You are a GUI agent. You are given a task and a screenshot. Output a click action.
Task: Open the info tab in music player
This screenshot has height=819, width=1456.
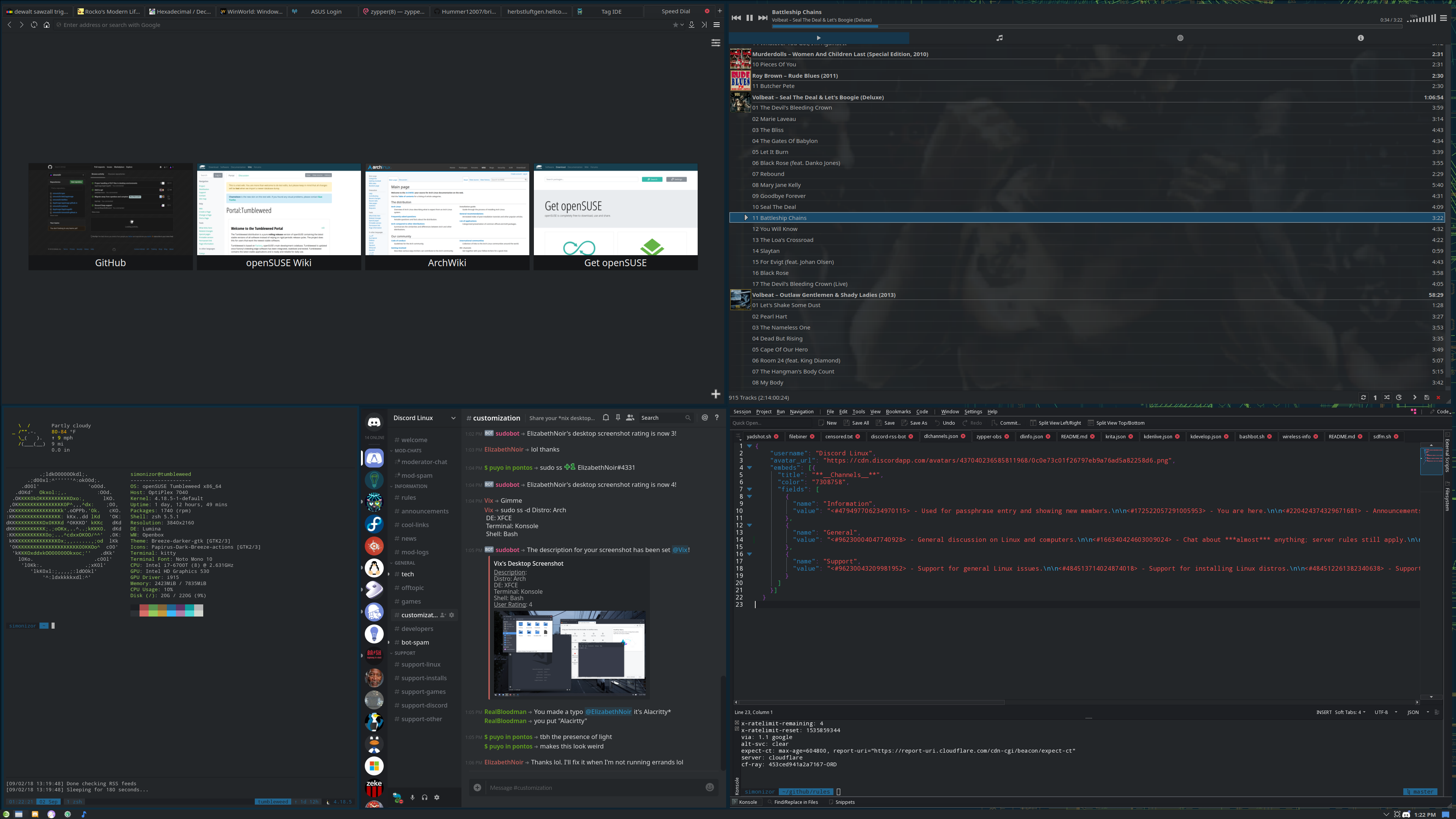[1360, 38]
